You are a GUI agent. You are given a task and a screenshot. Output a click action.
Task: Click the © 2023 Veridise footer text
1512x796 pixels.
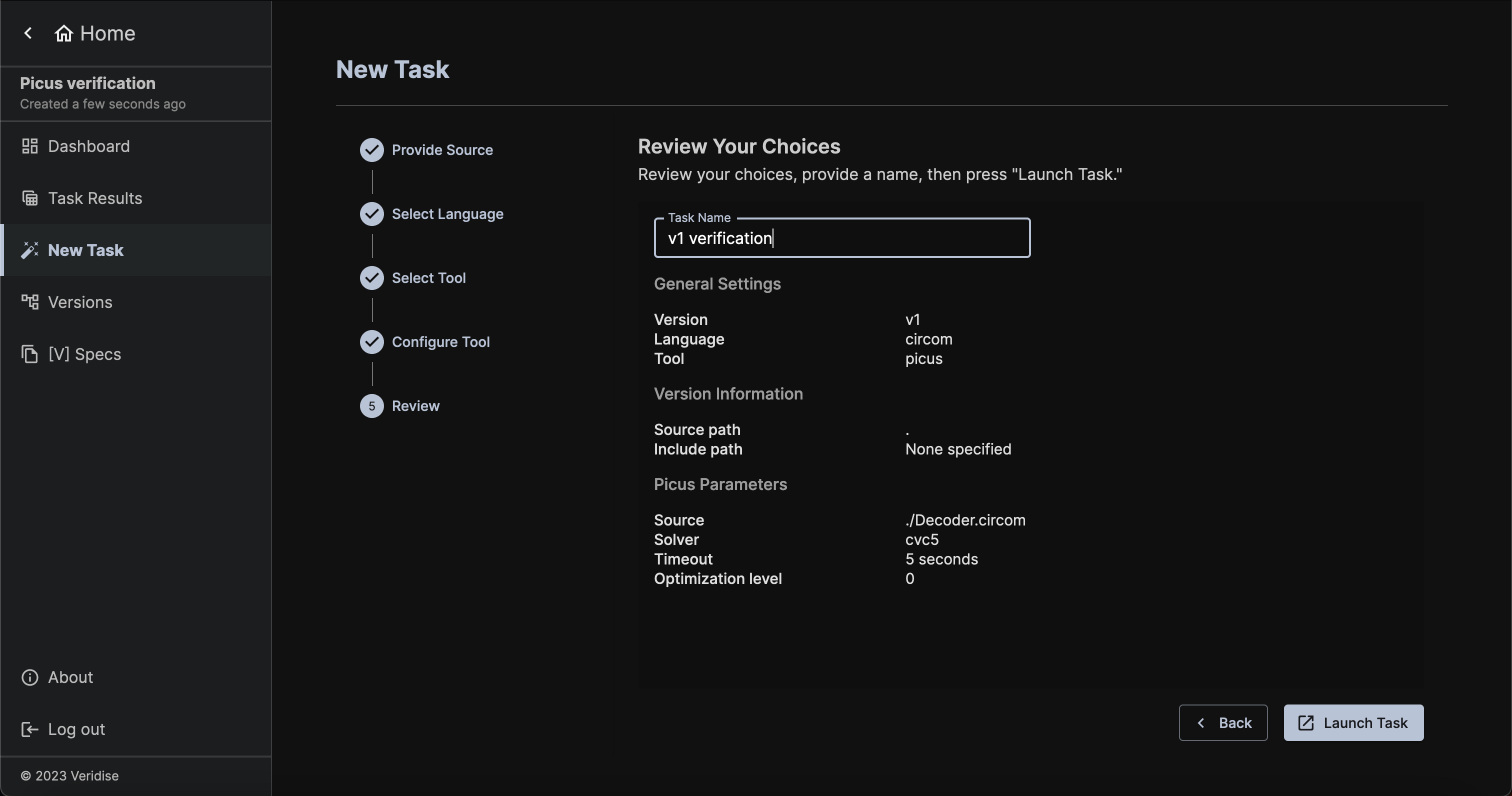69,776
